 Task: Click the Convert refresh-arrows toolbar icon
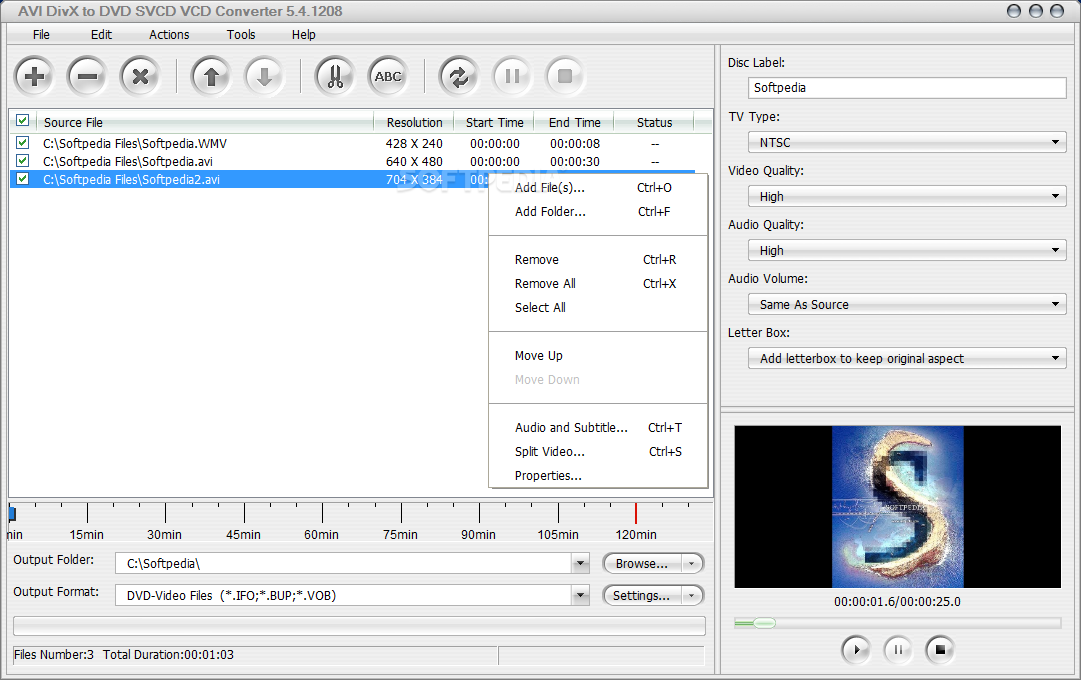(x=459, y=76)
